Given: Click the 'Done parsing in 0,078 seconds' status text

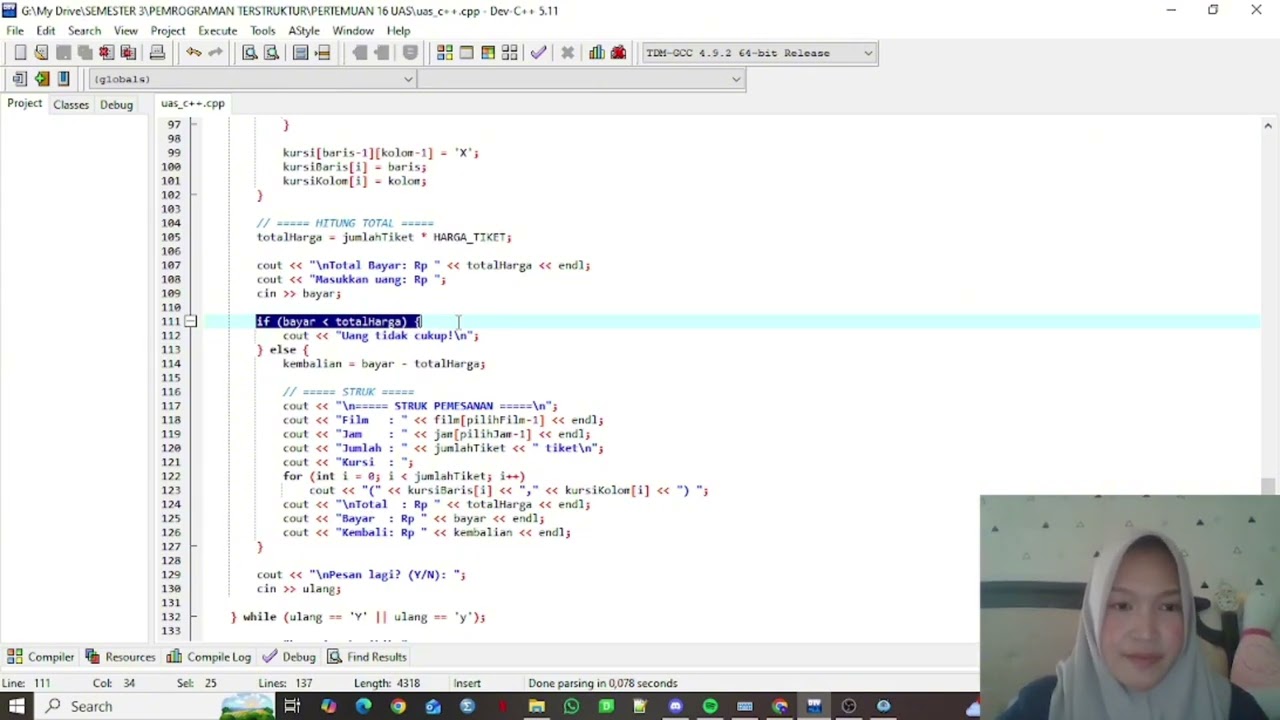Looking at the screenshot, I should click(603, 683).
